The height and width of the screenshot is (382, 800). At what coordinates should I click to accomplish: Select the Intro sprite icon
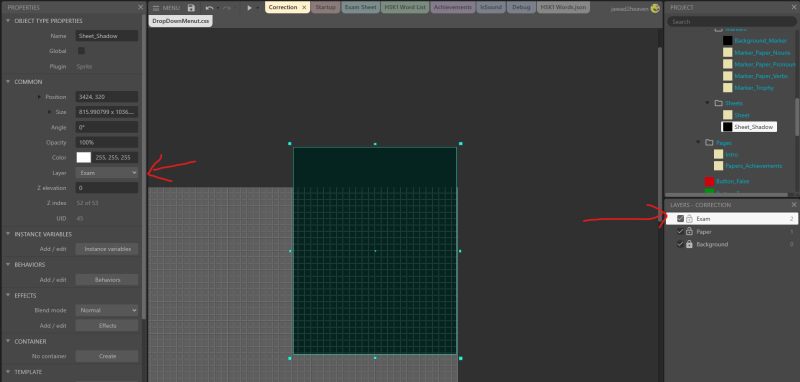coord(718,154)
